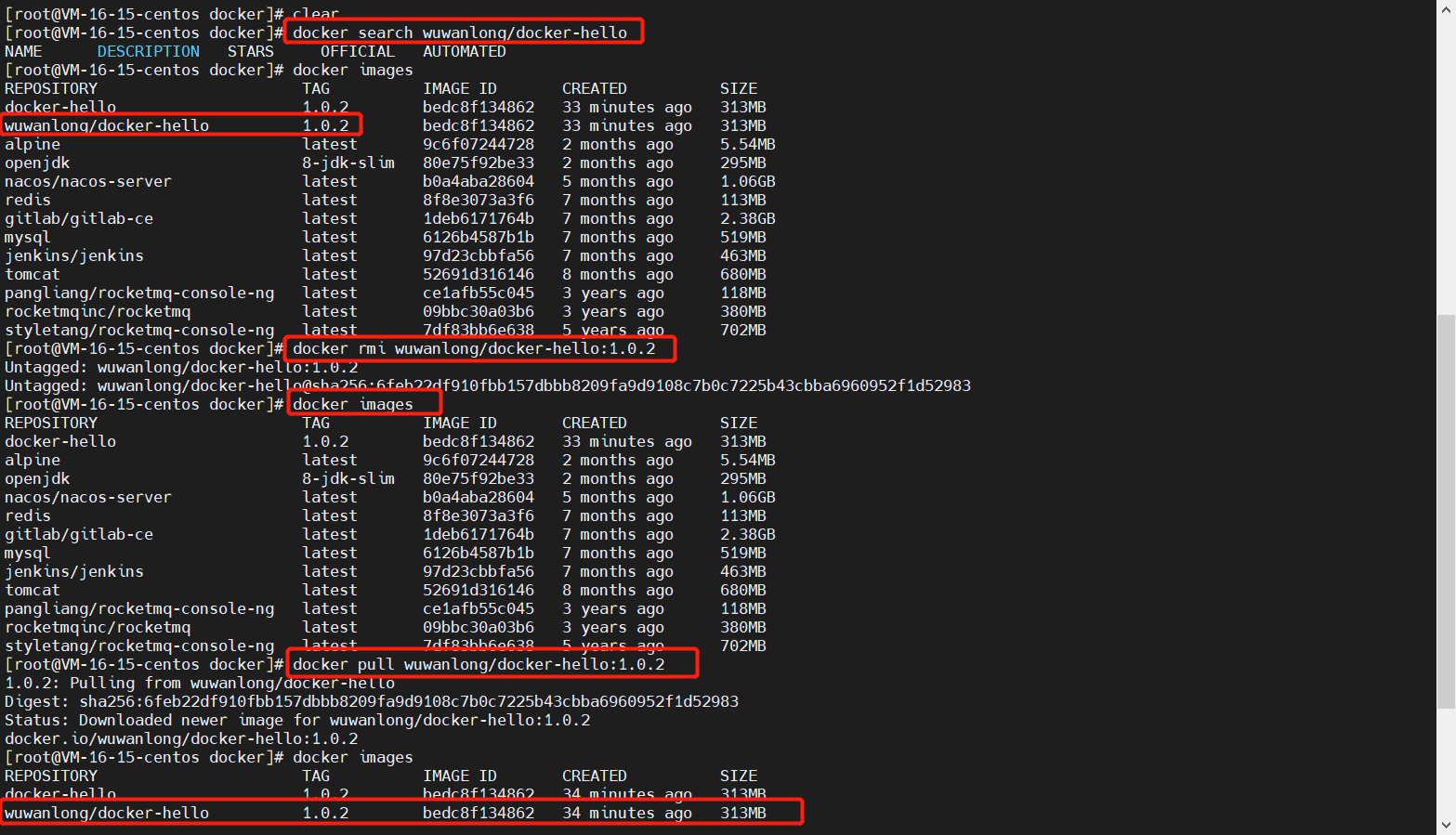Click wuwanlong/docker-hello repository name created 33 minutes ago

107,125
